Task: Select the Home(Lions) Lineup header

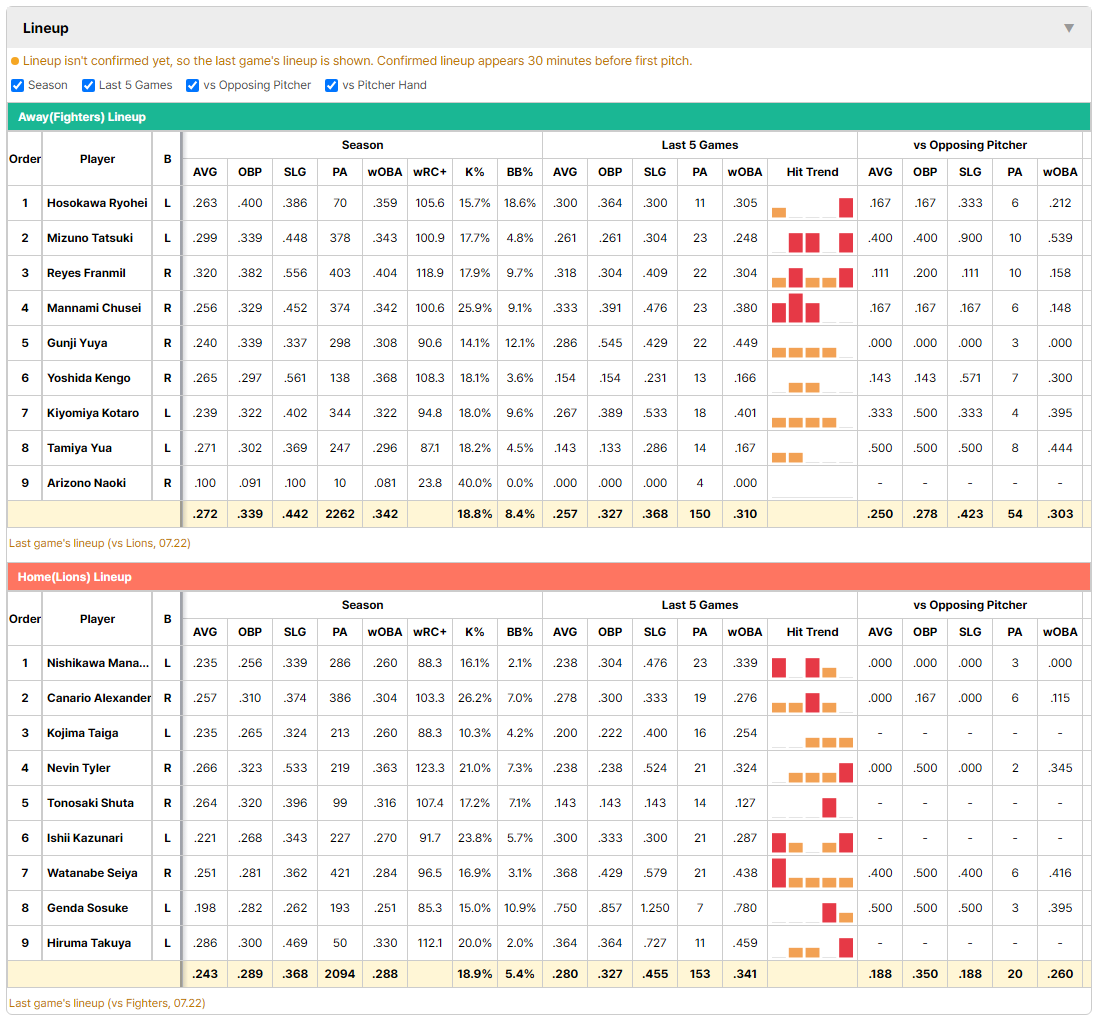Action: click(x=549, y=577)
